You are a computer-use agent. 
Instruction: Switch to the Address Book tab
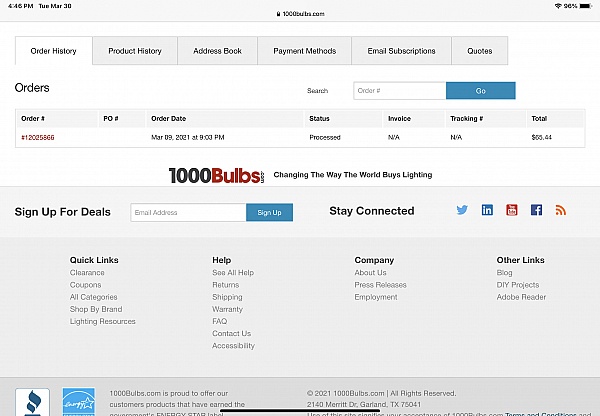pos(218,51)
